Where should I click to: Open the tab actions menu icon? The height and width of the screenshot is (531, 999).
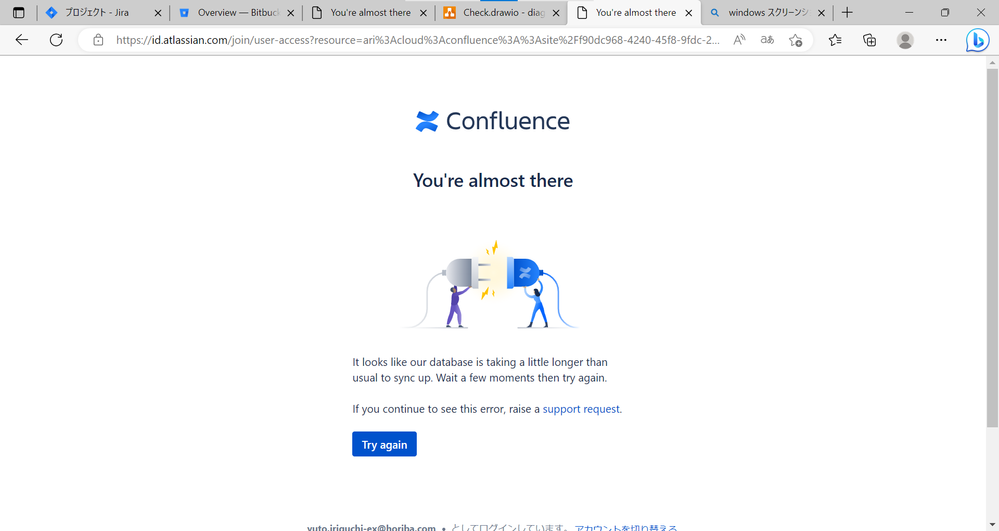(18, 13)
